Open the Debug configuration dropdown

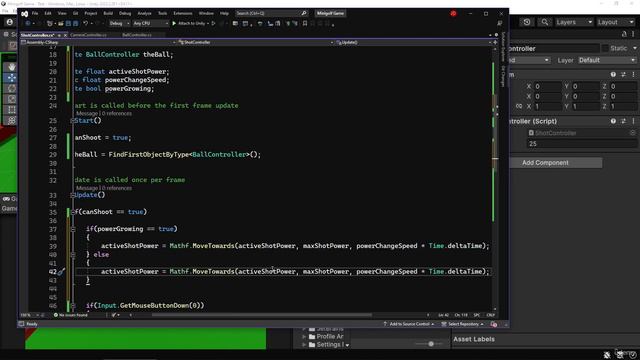119,24
